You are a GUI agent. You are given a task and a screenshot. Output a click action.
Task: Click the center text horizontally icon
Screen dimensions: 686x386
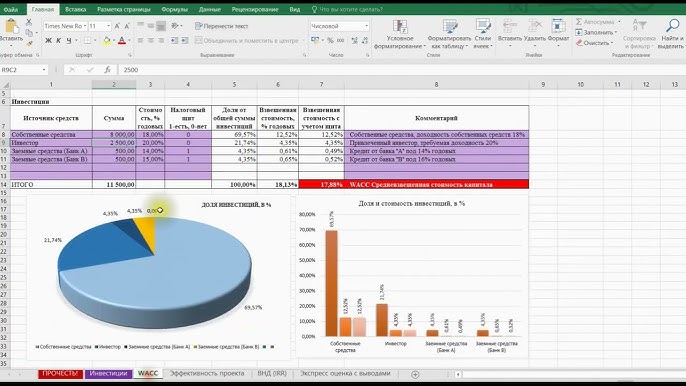tap(150, 41)
